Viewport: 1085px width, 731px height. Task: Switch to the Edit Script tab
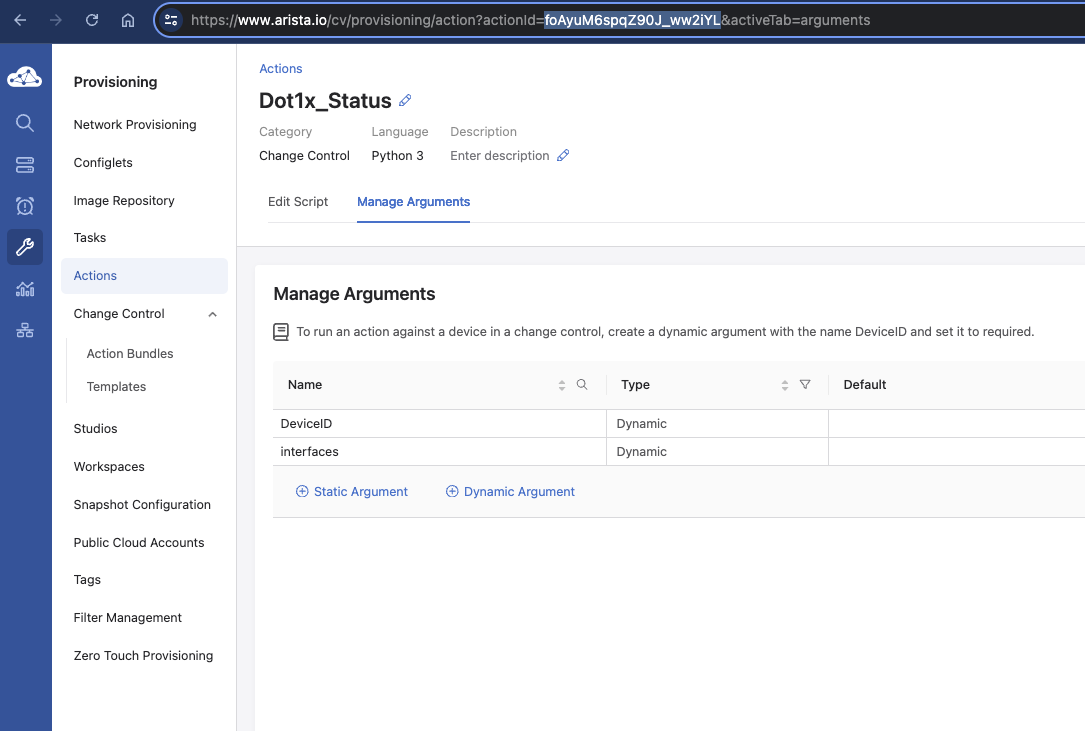pos(298,201)
